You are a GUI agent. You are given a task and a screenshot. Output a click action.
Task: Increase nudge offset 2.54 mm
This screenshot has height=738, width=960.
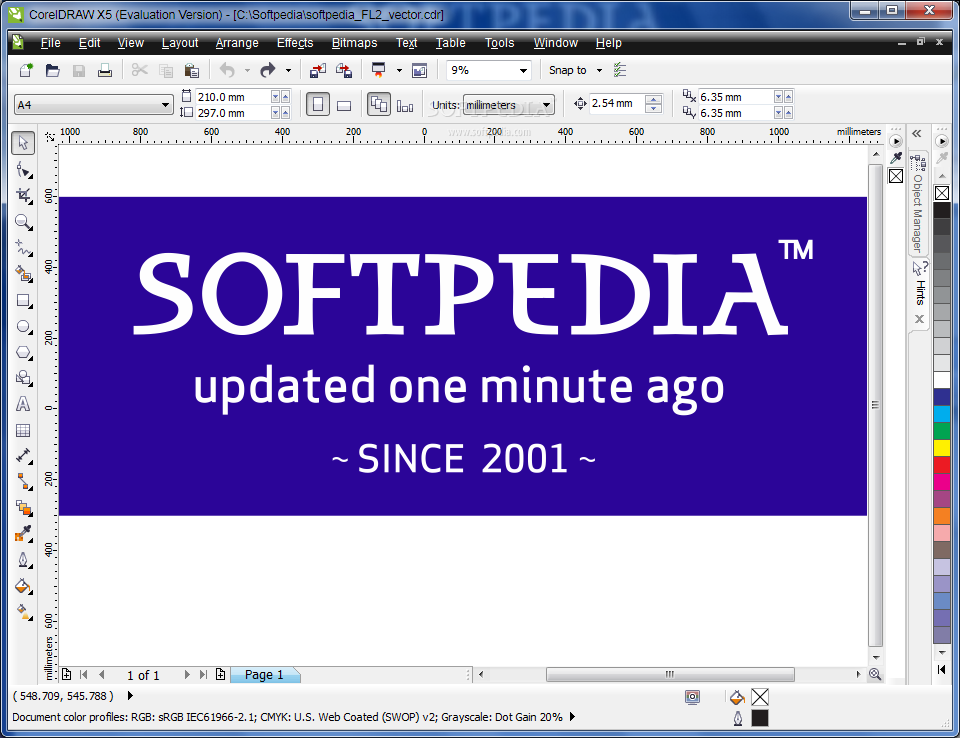coord(654,99)
